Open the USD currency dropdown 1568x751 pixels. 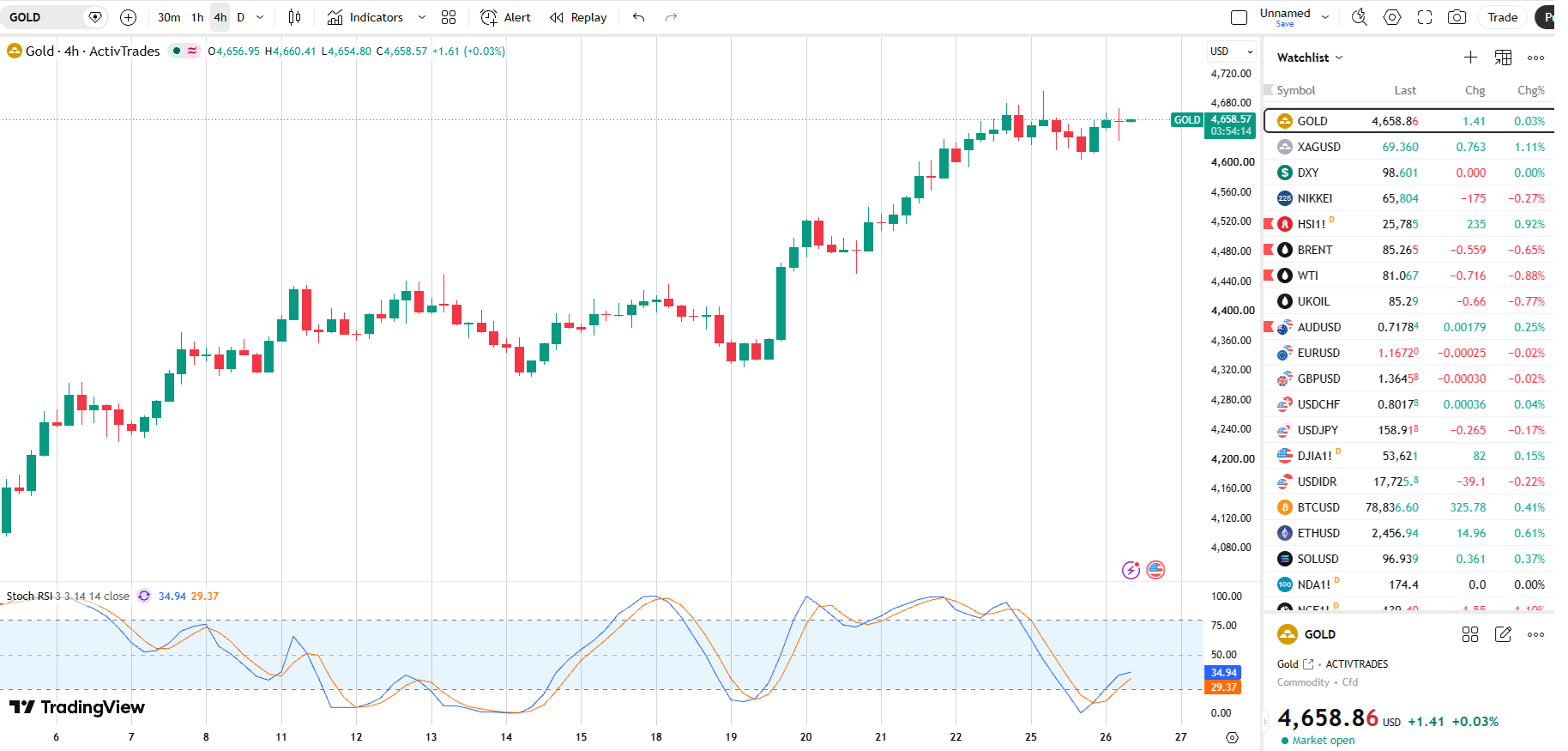pos(1232,51)
